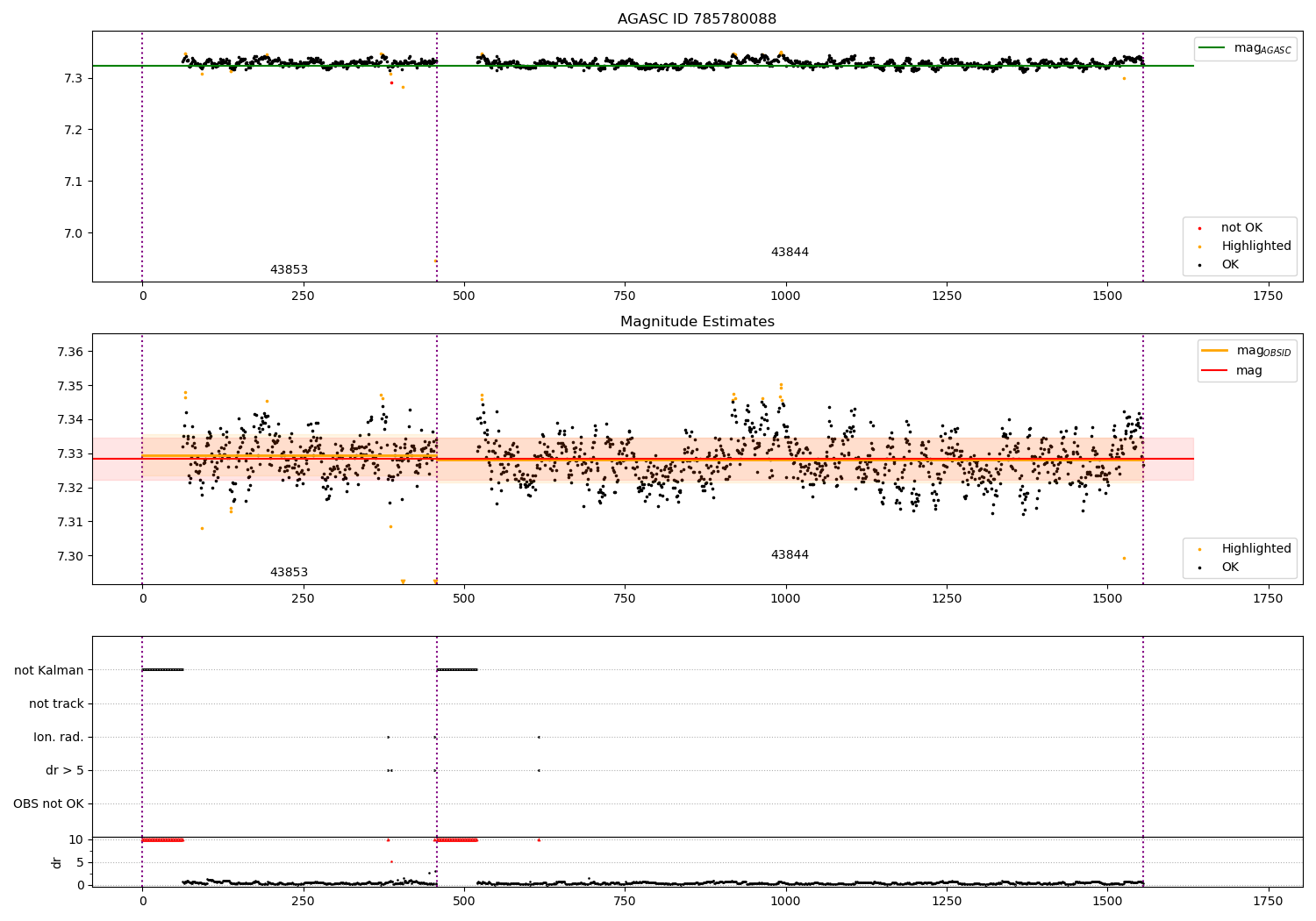Click y-axis tick 7.1 in top plot
This screenshot has width=1316, height=921.
coord(74,182)
